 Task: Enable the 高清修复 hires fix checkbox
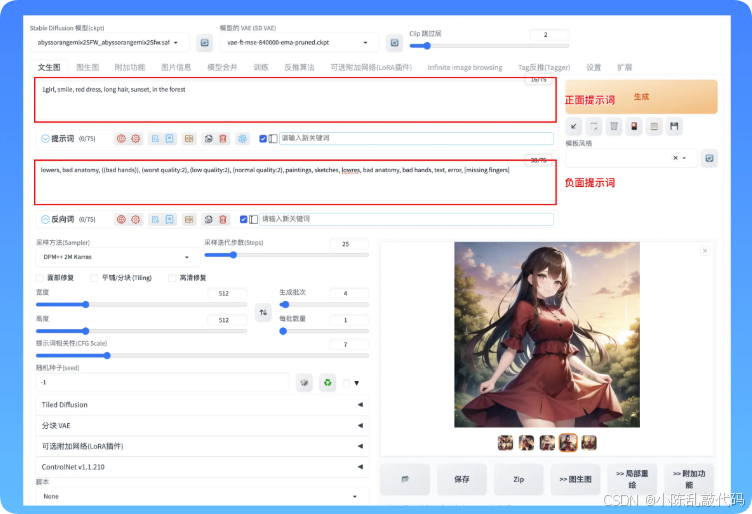pos(172,278)
